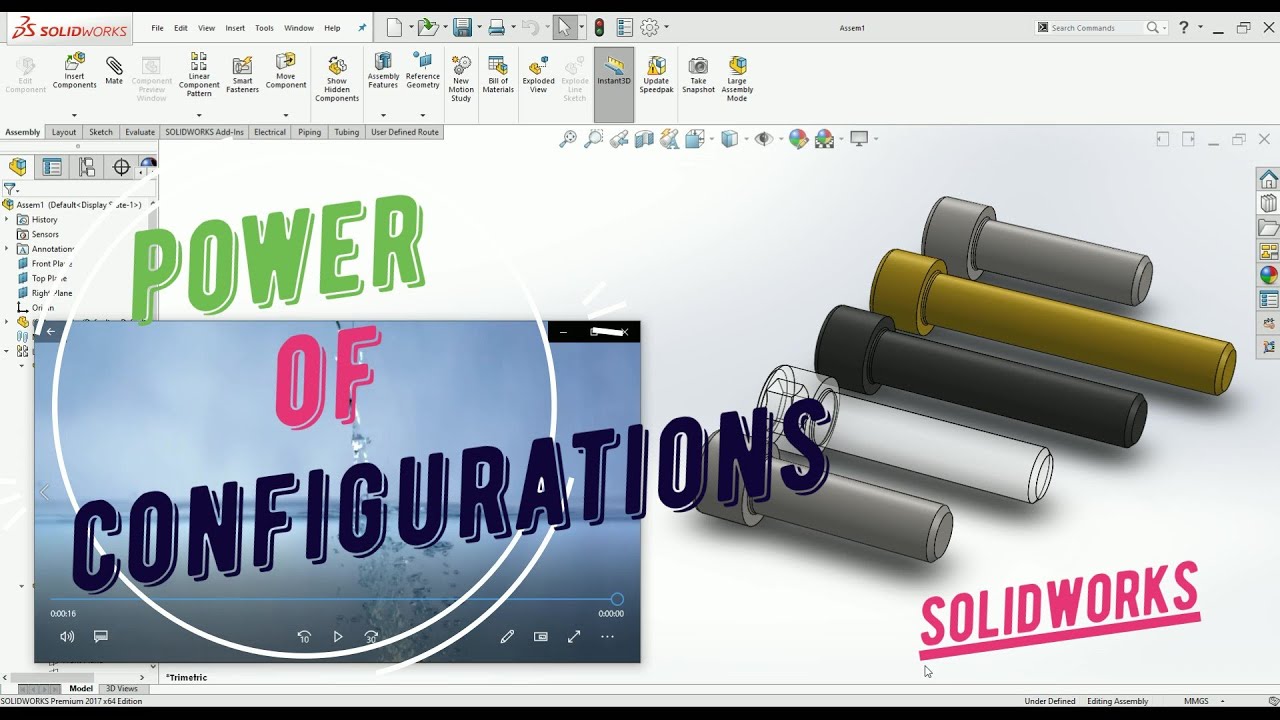Open File Explorer folder icon in task pane
This screenshot has height=720, width=1280.
pos(1268,227)
